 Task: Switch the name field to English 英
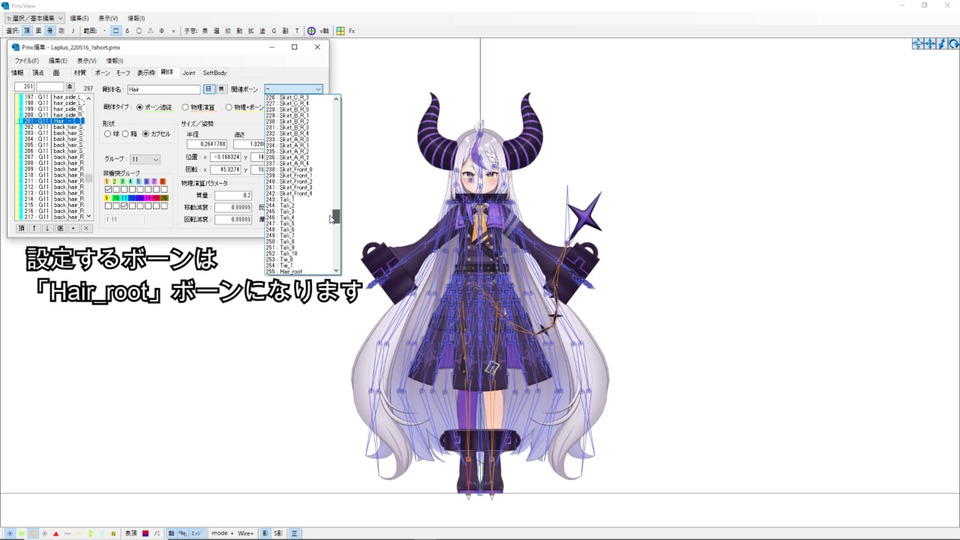point(222,89)
